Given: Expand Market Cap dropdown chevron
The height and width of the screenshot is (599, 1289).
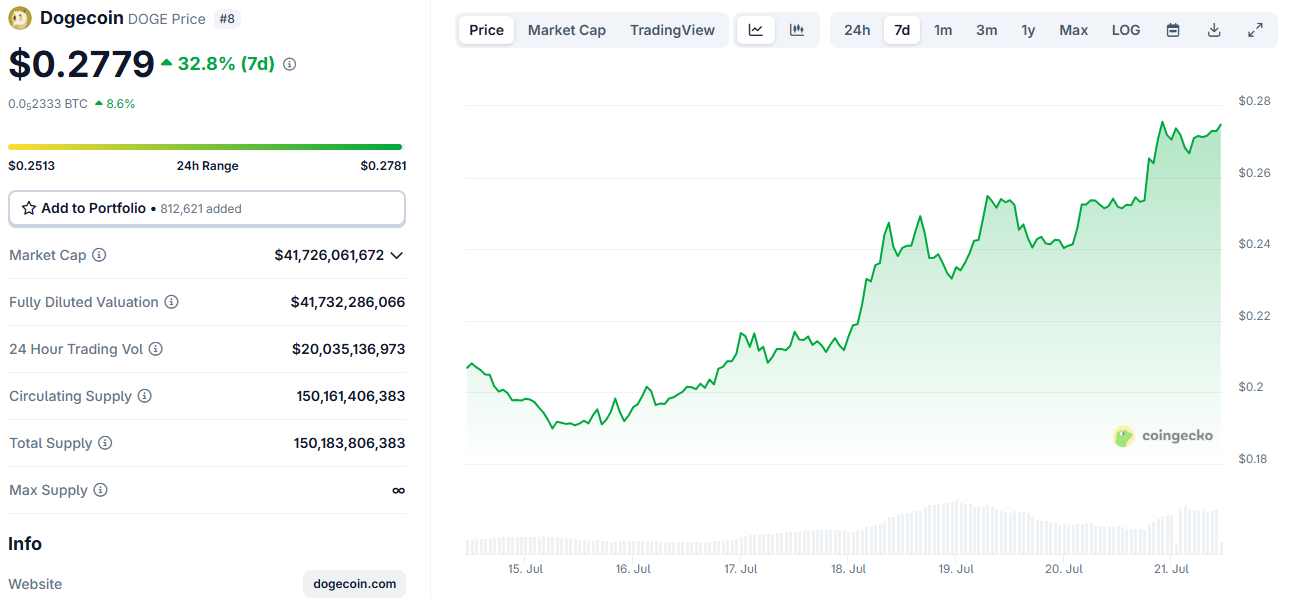Looking at the screenshot, I should 397,255.
